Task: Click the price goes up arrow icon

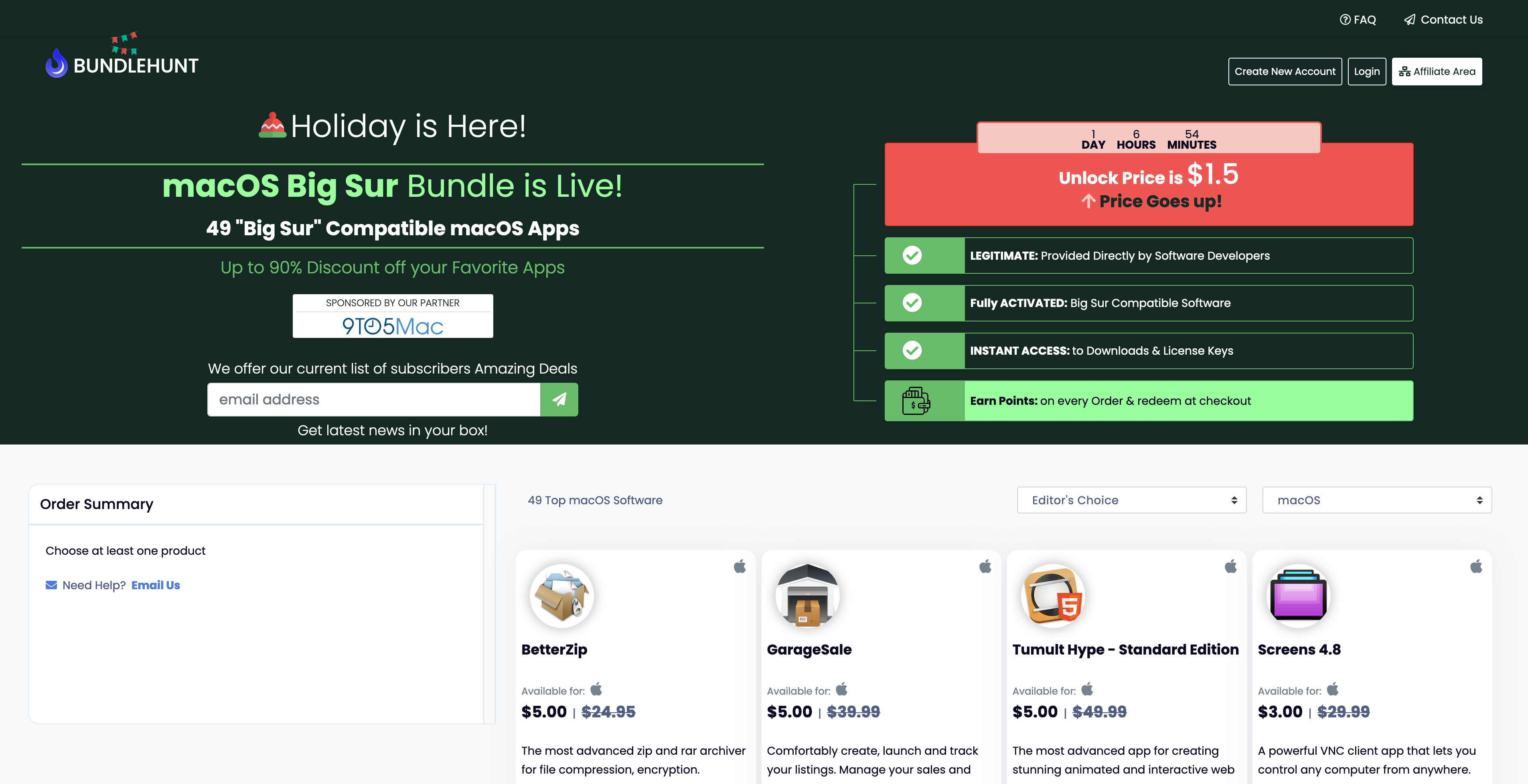Action: pyautogui.click(x=1088, y=201)
